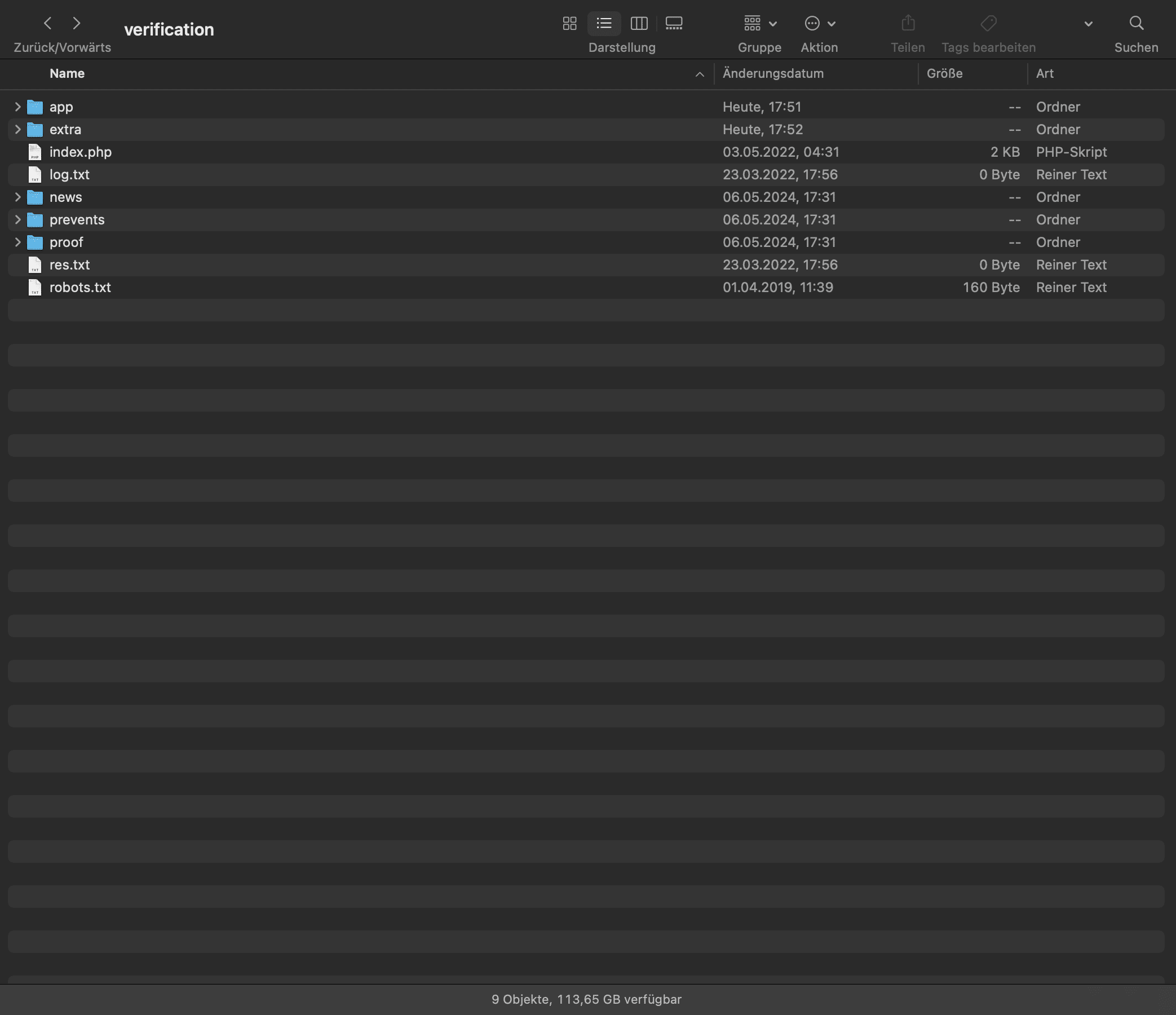Click the PHP-Skript type cell
This screenshot has height=1015, width=1176.
[1072, 152]
